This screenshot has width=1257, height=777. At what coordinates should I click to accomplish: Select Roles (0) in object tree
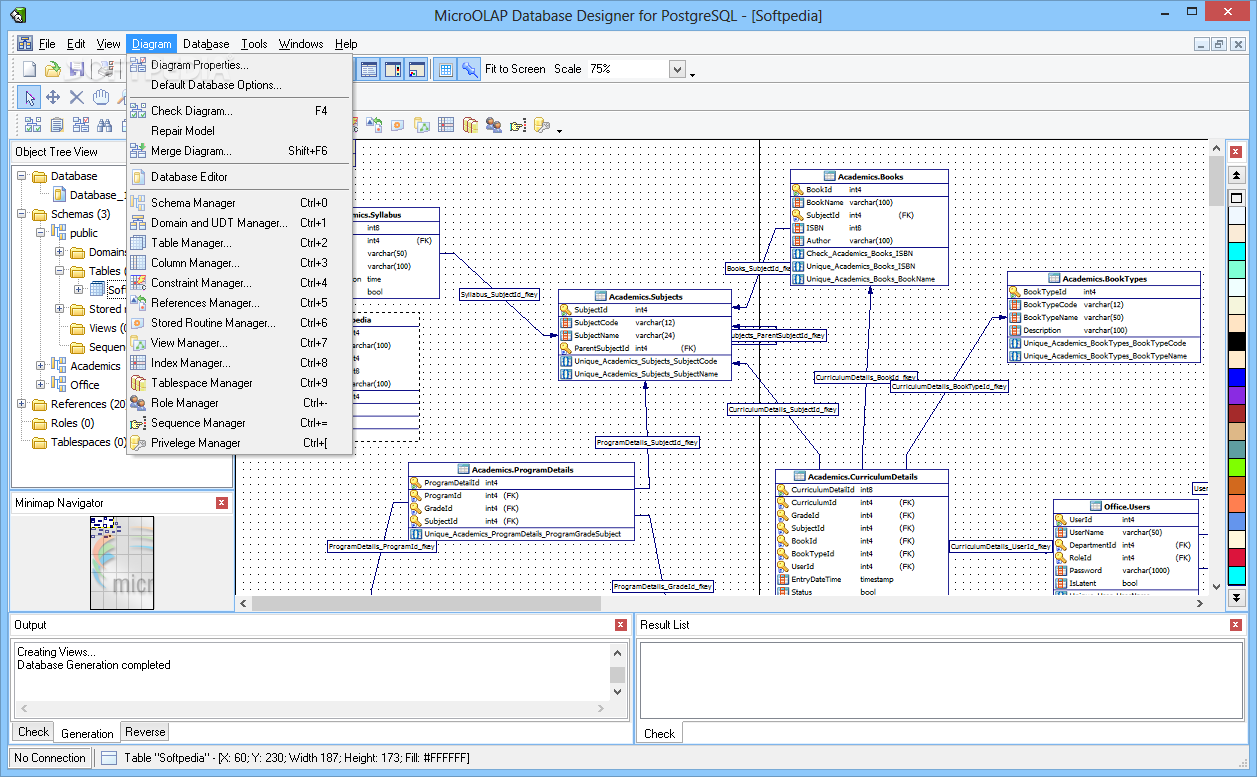72,423
